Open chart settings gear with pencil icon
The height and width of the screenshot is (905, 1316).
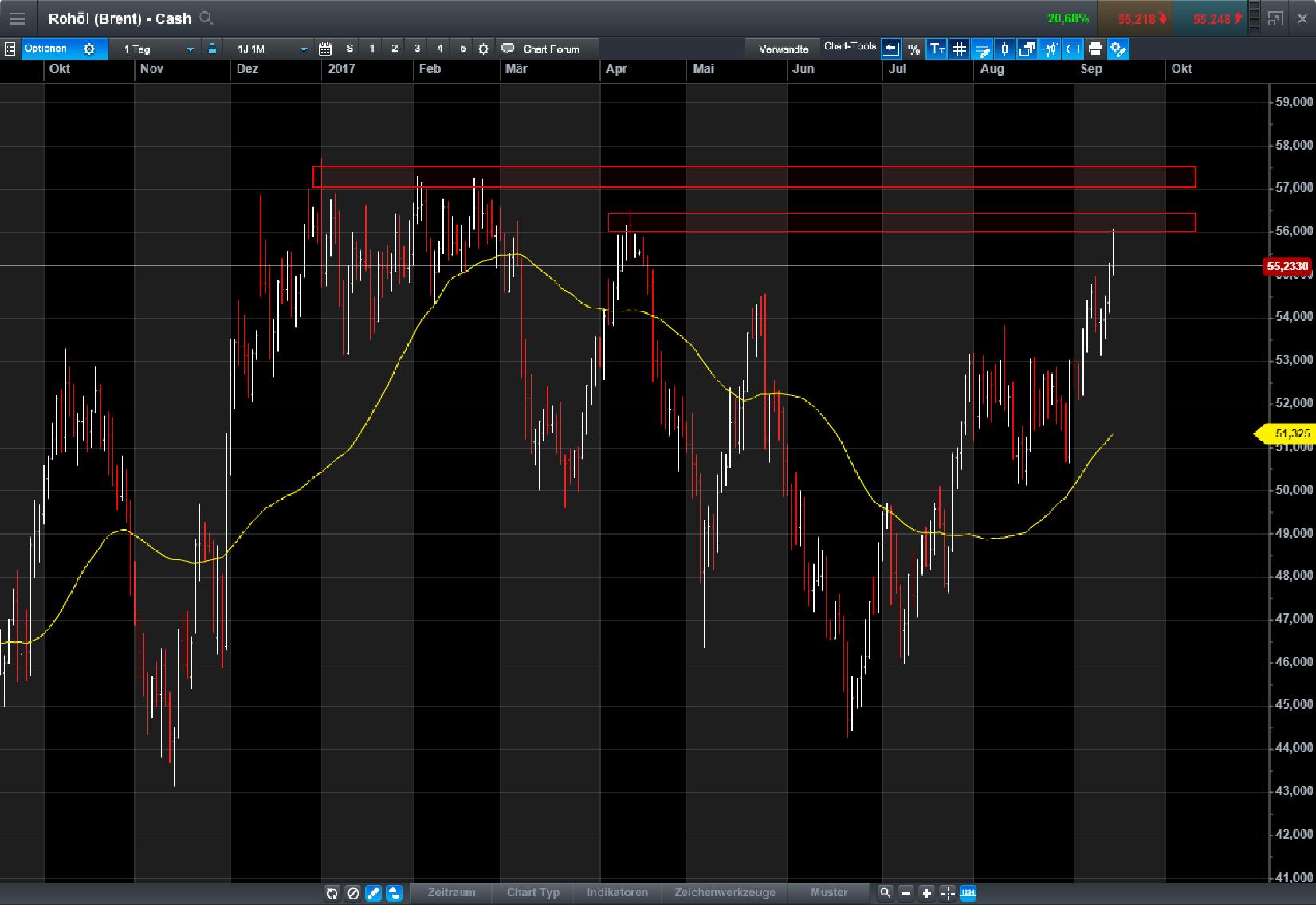pyautogui.click(x=1118, y=49)
